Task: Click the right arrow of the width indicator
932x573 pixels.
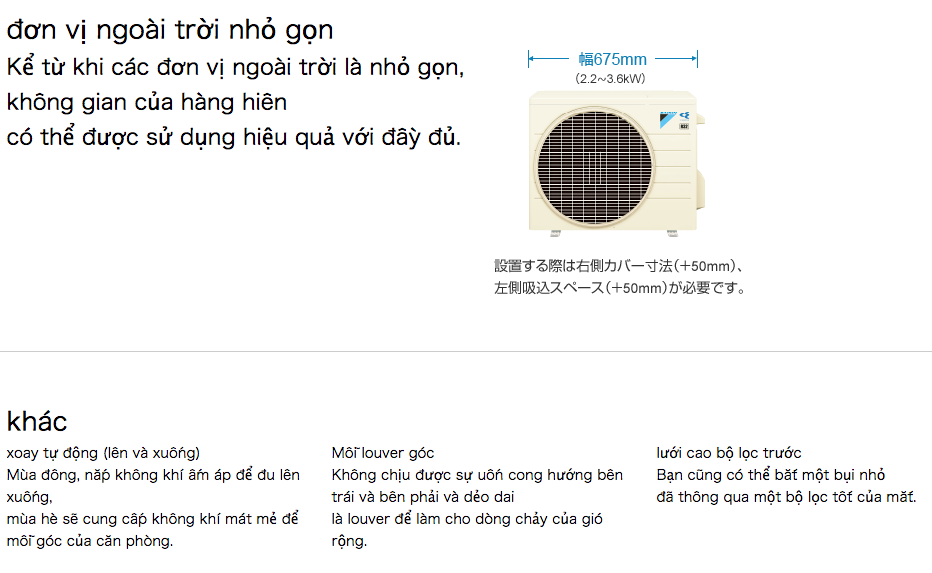Action: pos(676,58)
